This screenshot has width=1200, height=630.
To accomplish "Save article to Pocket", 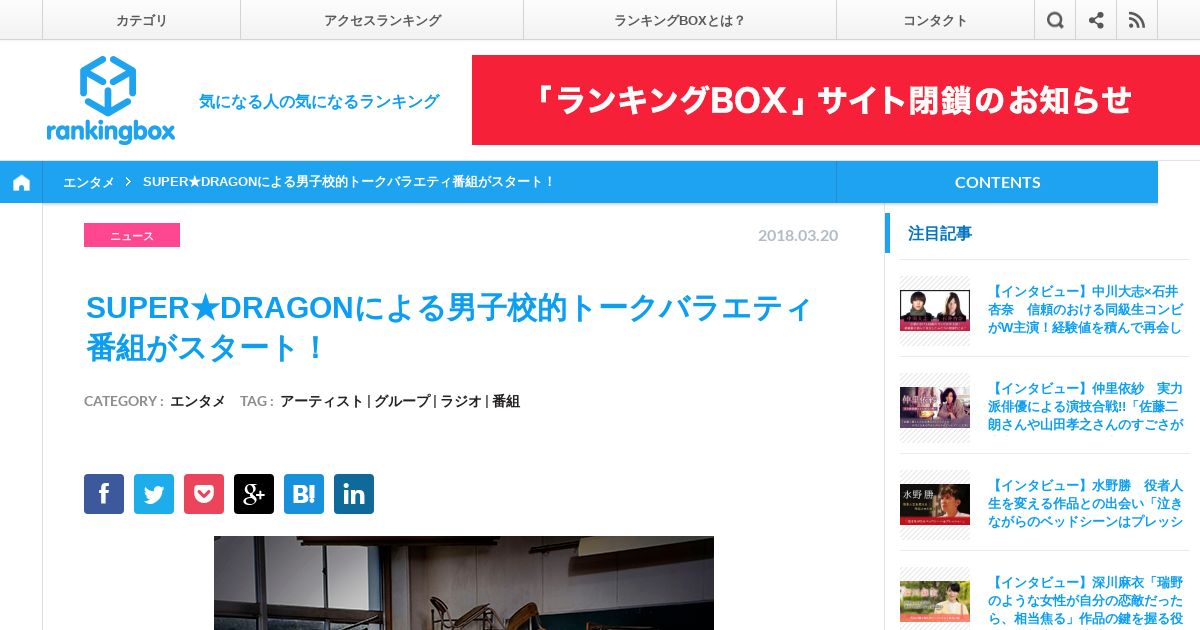I will [204, 494].
